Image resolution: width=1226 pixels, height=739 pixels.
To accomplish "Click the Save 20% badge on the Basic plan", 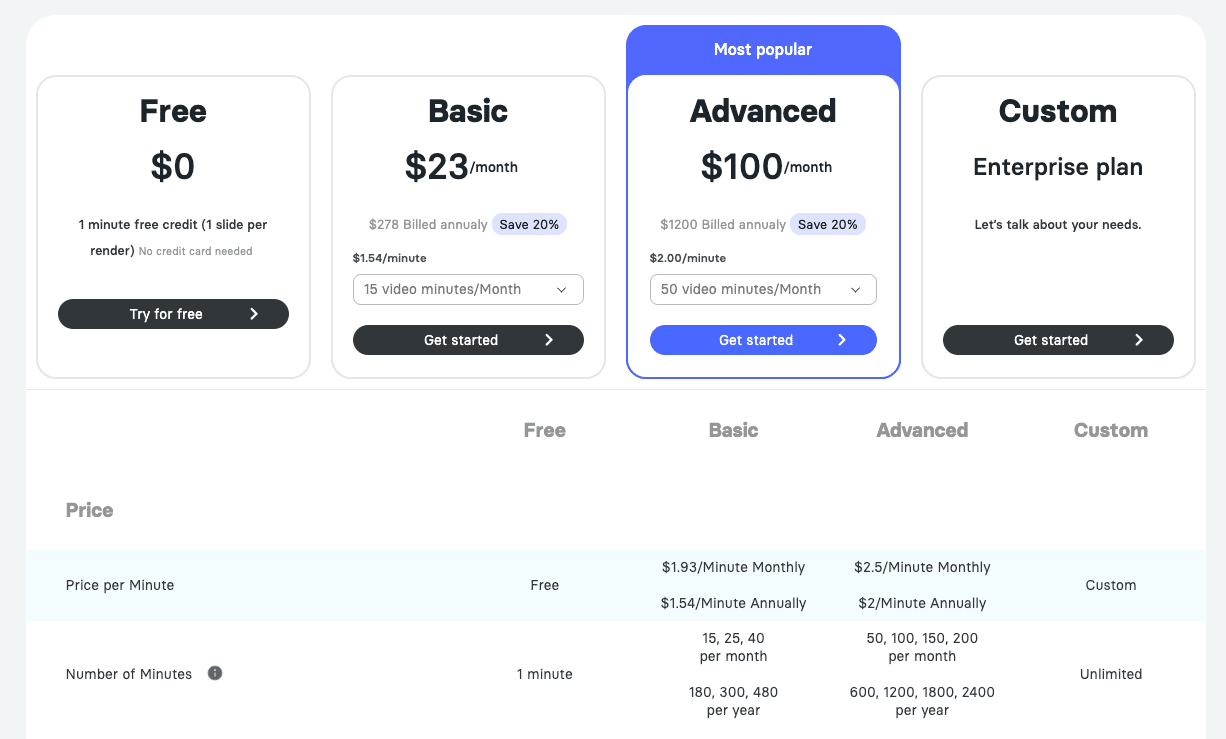I will tap(529, 224).
